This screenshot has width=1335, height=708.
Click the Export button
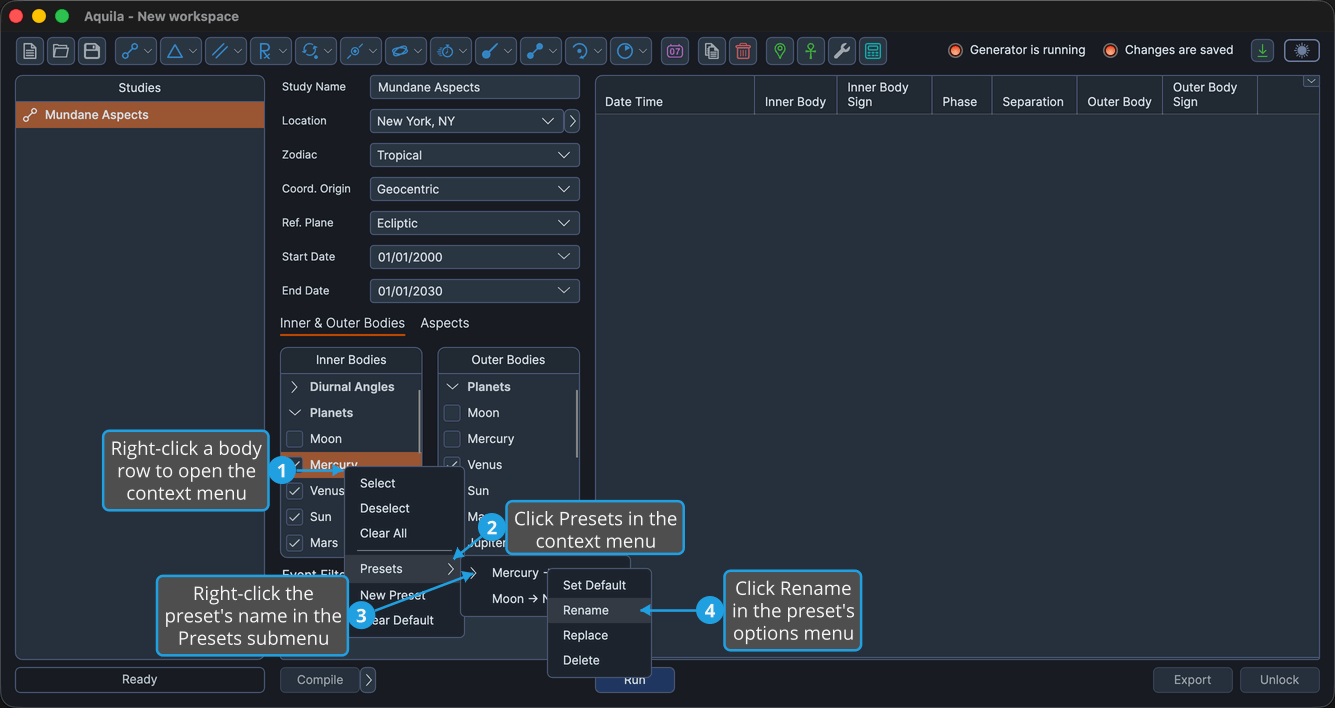(x=1192, y=680)
